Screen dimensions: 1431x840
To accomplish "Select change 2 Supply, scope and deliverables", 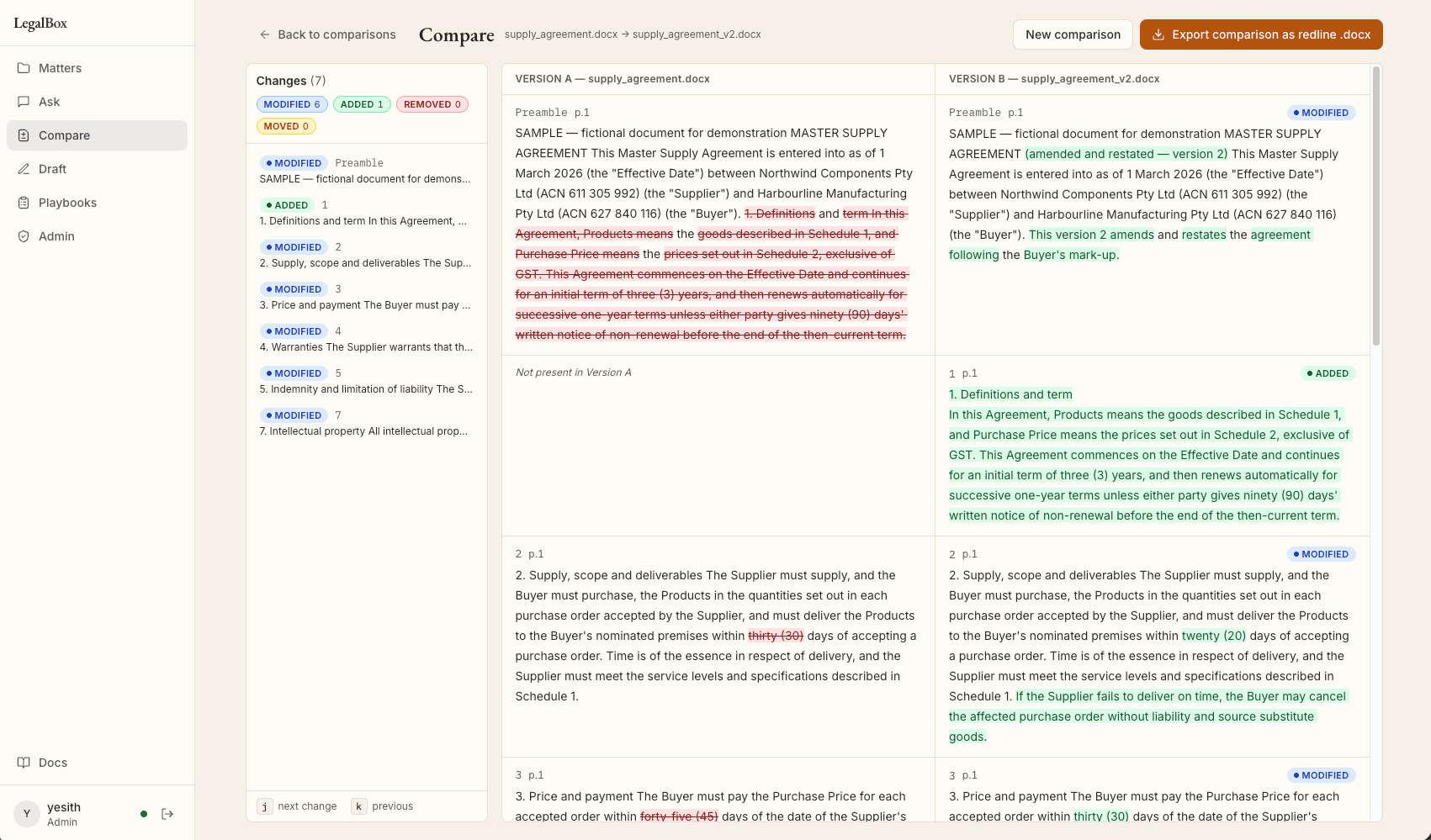I will point(367,255).
